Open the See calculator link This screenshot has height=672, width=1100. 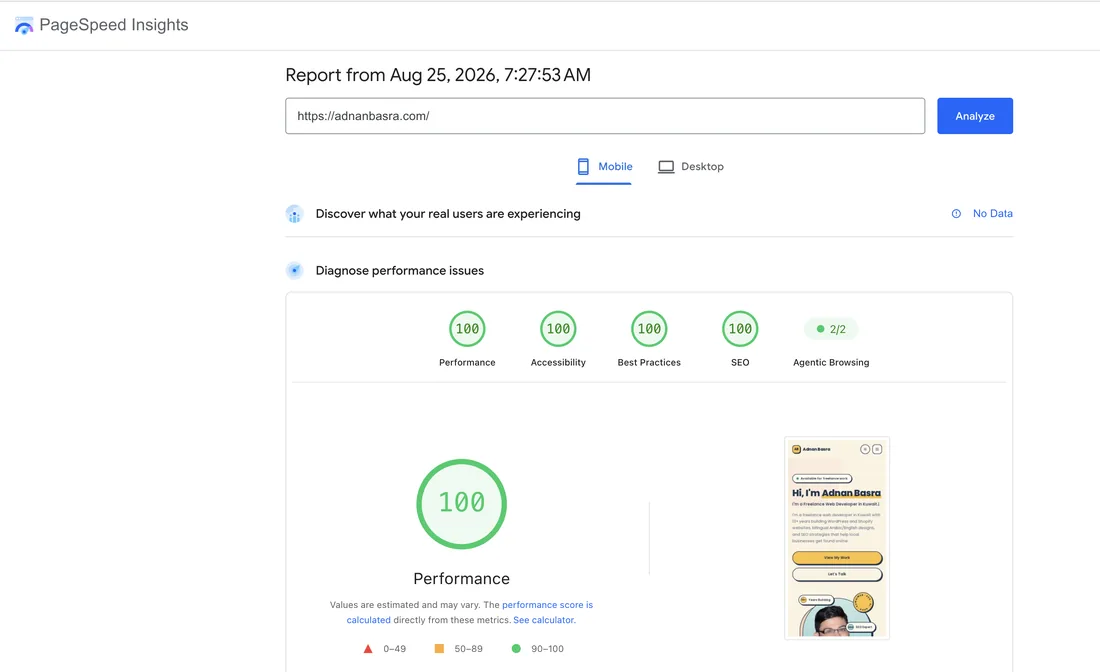tap(544, 620)
